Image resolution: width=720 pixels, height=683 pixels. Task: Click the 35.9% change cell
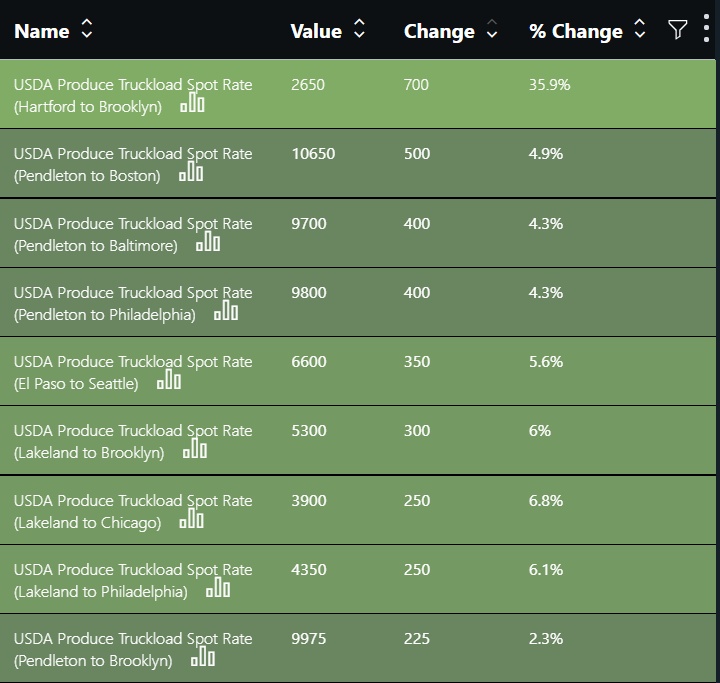(550, 85)
